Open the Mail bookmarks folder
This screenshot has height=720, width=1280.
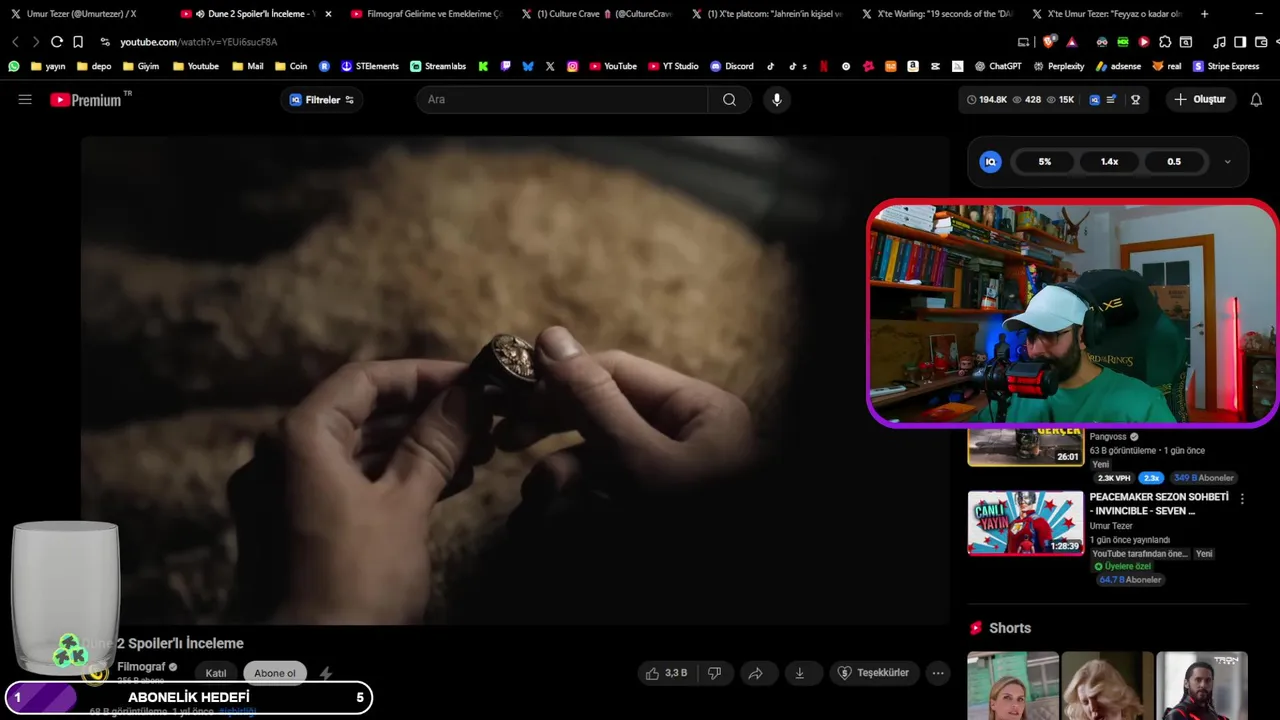[247, 66]
